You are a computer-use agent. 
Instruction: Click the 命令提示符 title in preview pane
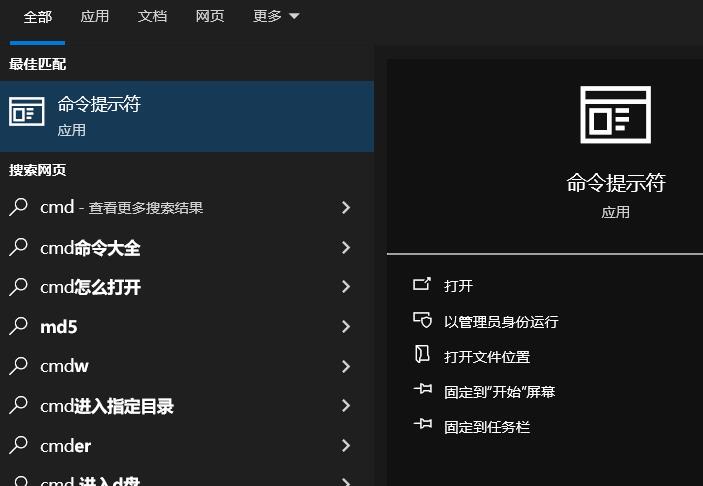pyautogui.click(x=616, y=183)
